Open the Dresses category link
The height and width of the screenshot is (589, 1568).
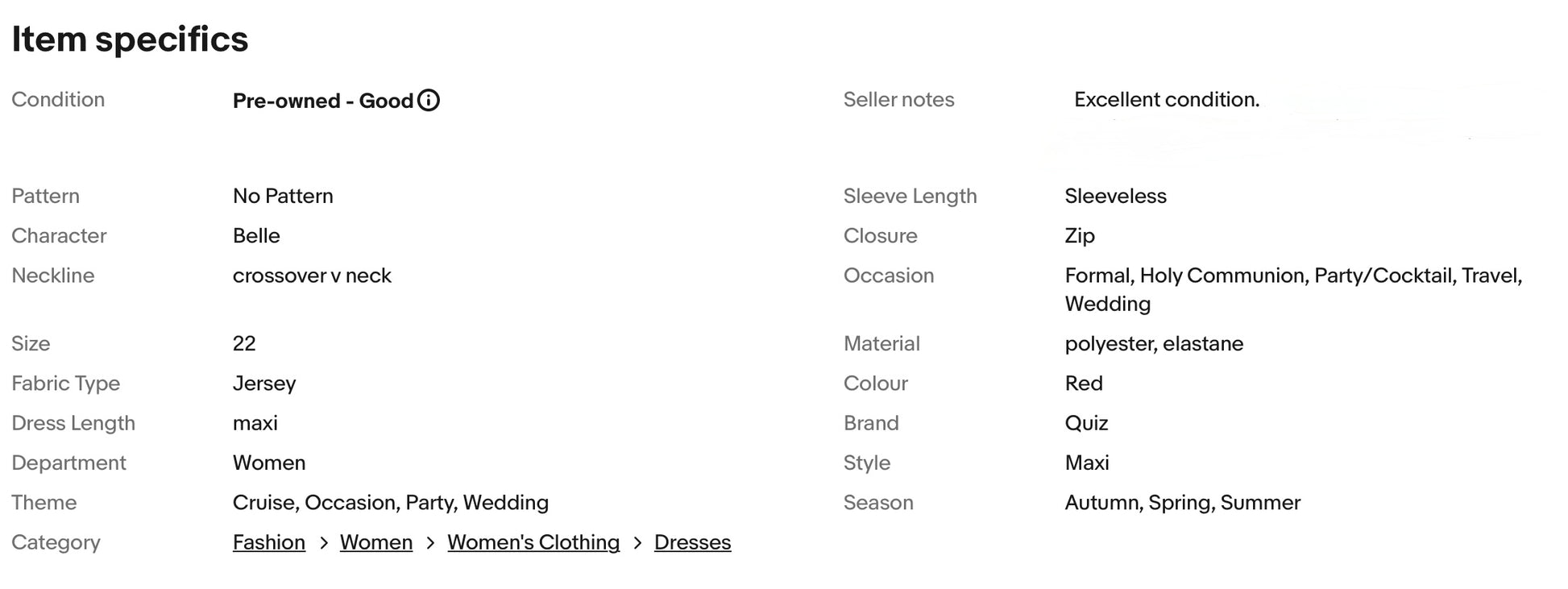pyautogui.click(x=692, y=542)
